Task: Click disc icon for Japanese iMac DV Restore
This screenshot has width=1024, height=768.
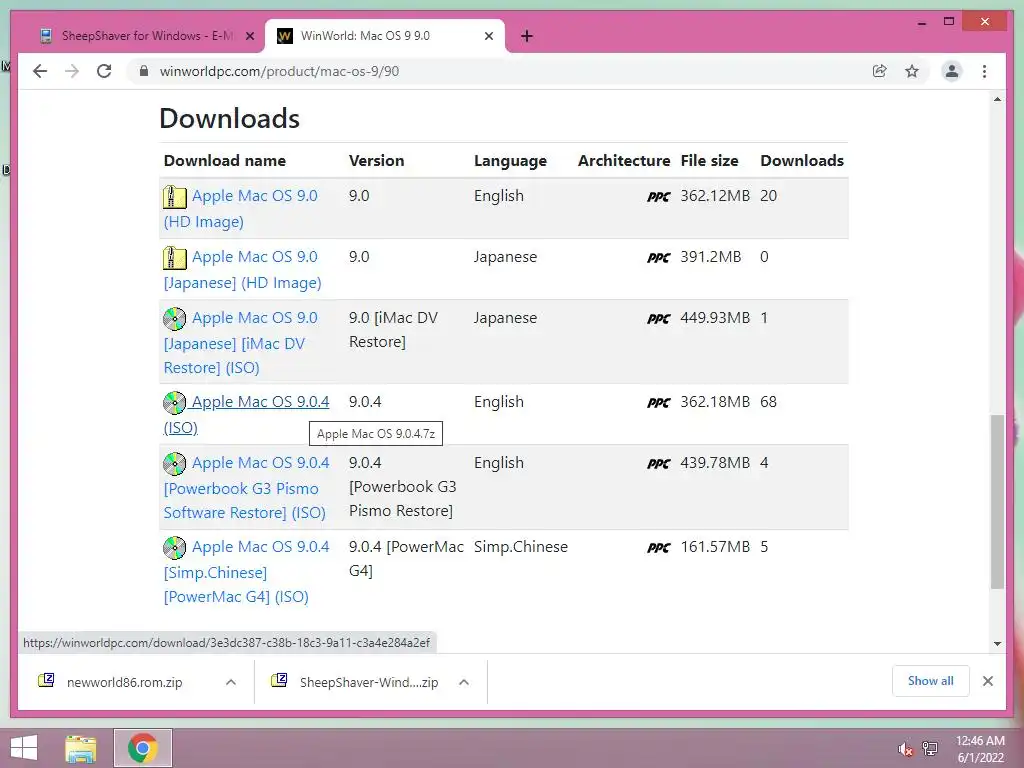Action: coord(174,319)
